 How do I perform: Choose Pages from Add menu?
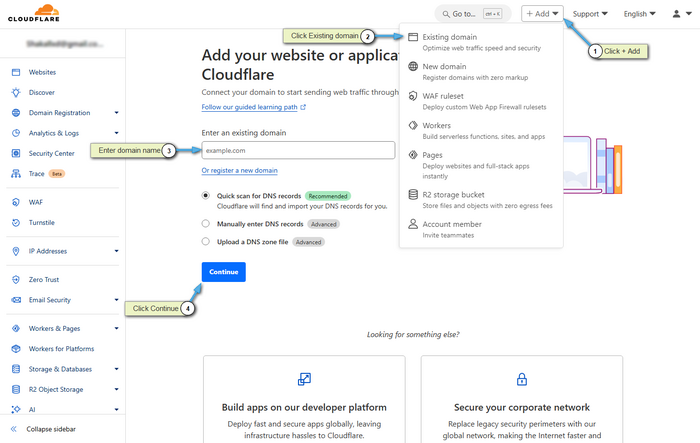pyautogui.click(x=481, y=165)
